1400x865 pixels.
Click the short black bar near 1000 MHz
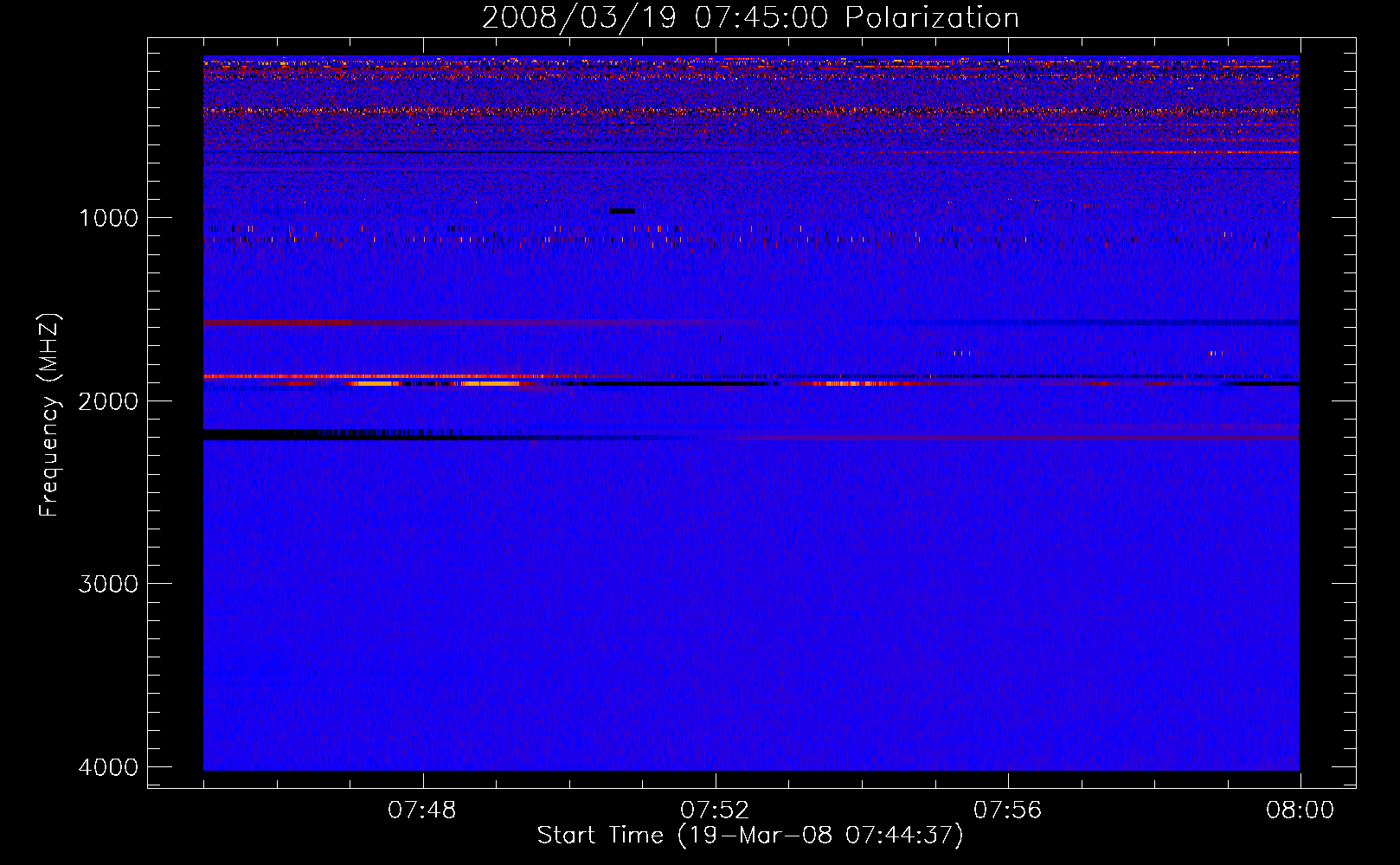pyautogui.click(x=622, y=211)
